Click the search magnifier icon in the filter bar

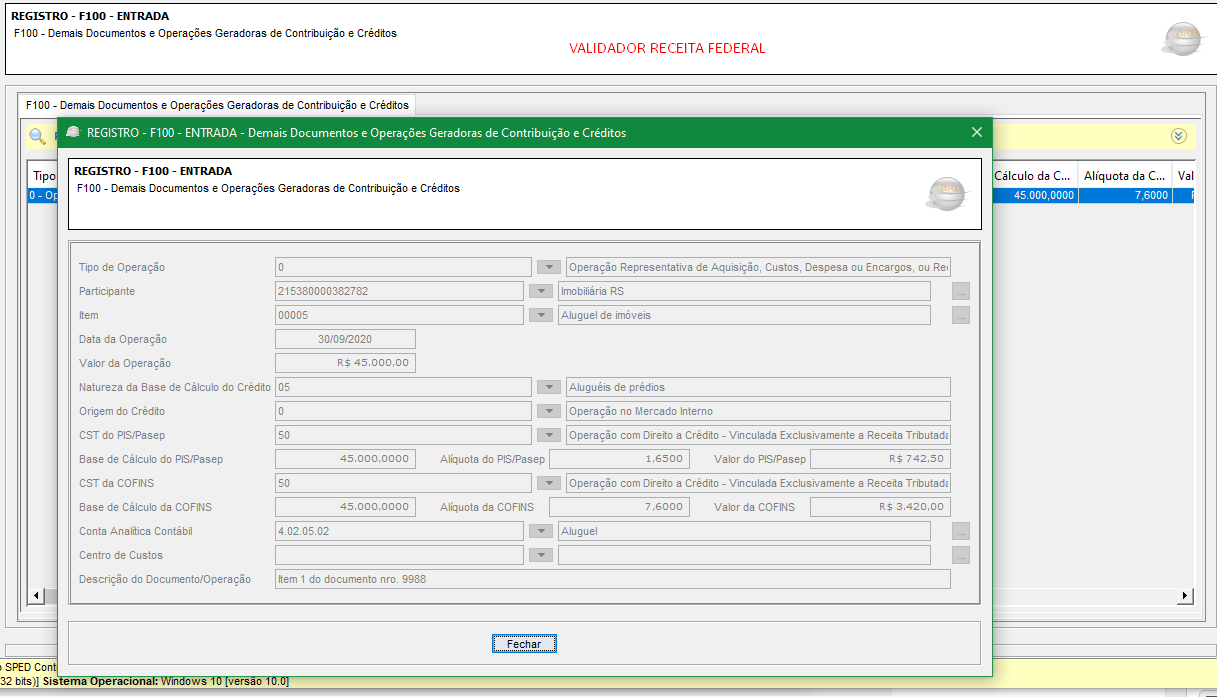[x=37, y=136]
